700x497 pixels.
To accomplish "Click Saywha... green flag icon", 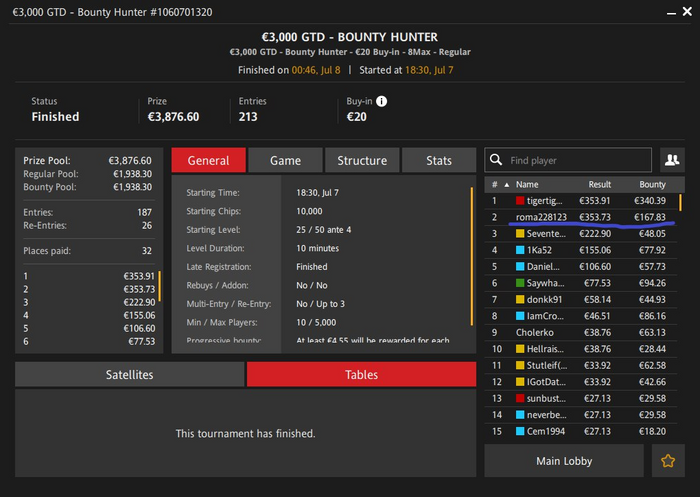I will 520,283.
